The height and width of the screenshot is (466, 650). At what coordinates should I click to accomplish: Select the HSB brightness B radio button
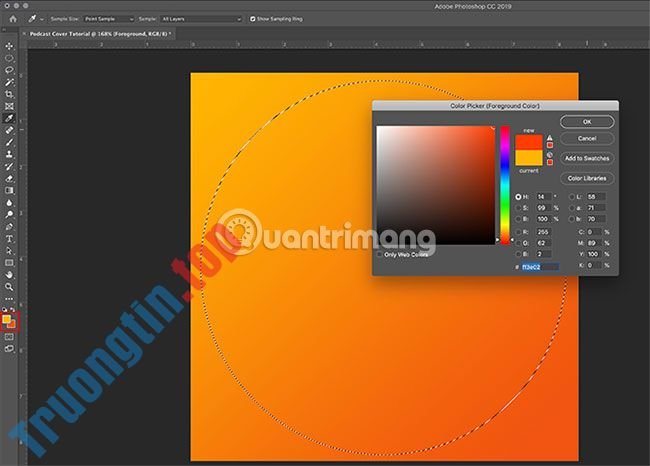pyautogui.click(x=518, y=219)
